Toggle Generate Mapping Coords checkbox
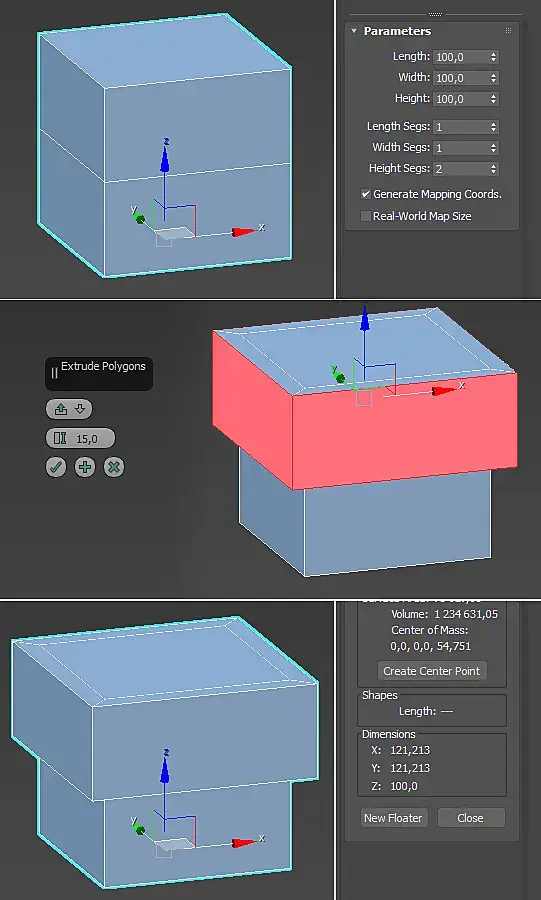This screenshot has height=900, width=541. [365, 194]
